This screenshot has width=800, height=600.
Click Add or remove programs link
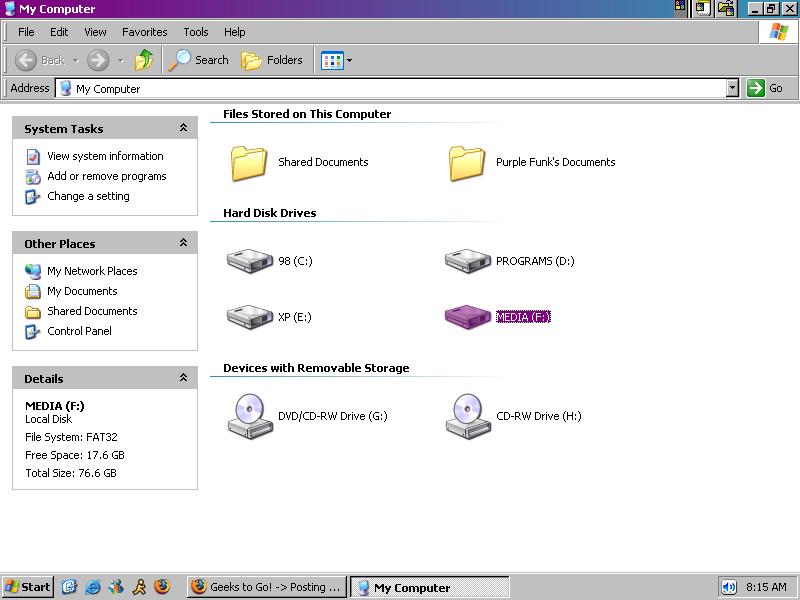[107, 176]
